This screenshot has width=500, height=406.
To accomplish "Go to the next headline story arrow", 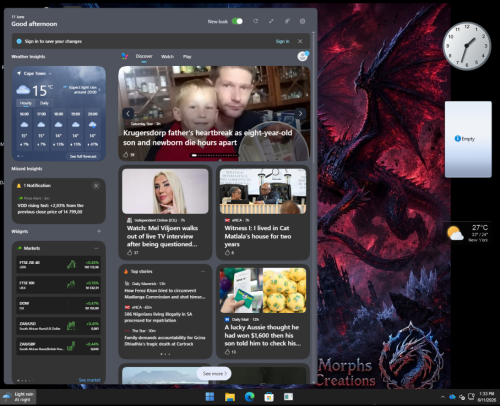I will 300,113.
